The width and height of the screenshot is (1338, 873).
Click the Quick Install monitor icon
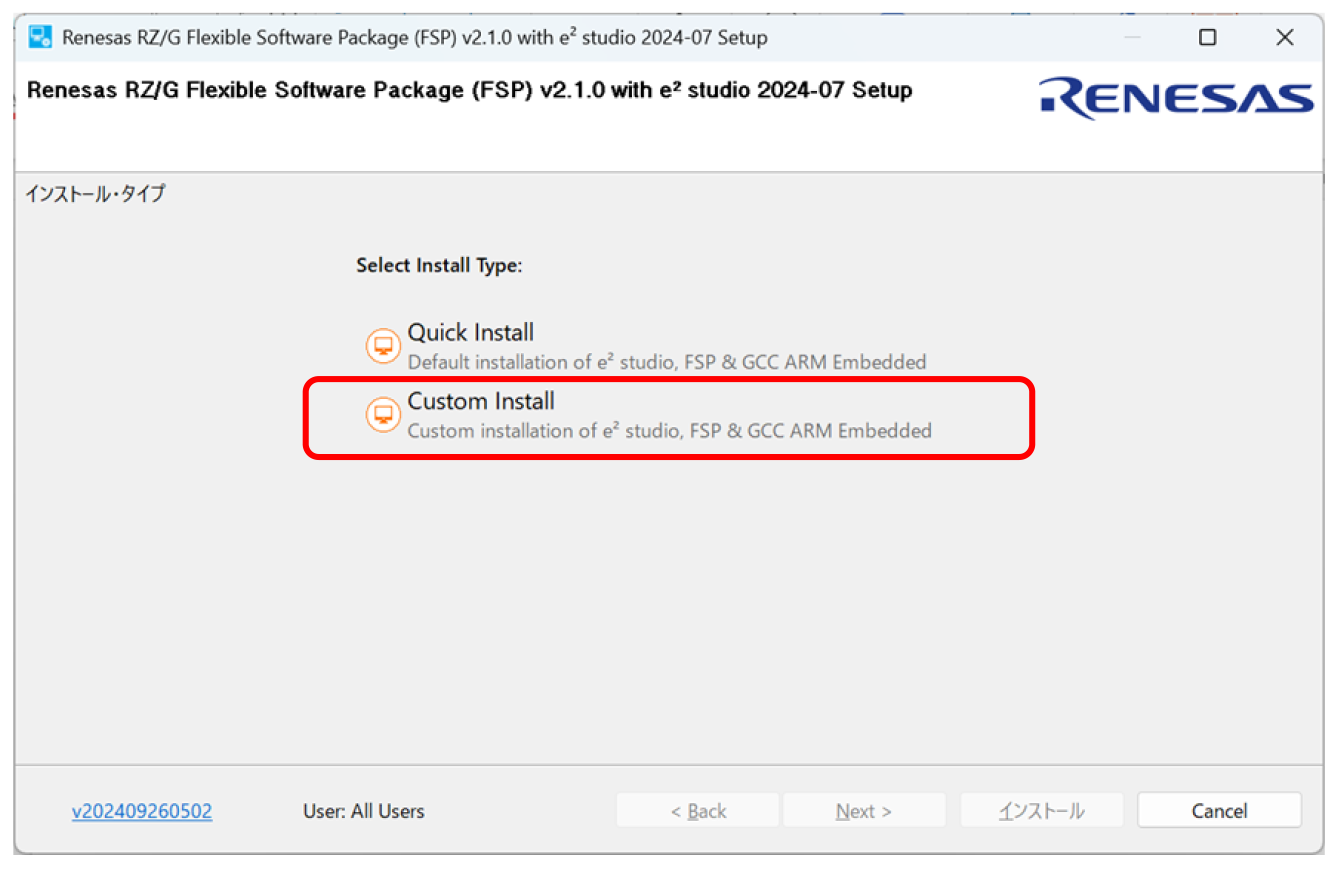coord(382,346)
